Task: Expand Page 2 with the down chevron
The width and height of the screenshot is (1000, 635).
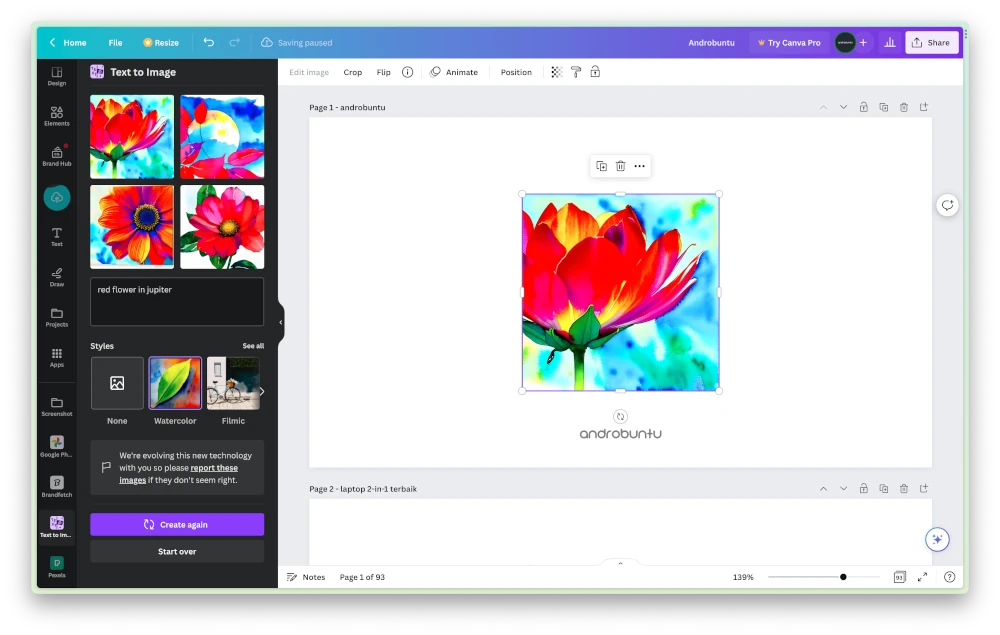Action: [843, 488]
